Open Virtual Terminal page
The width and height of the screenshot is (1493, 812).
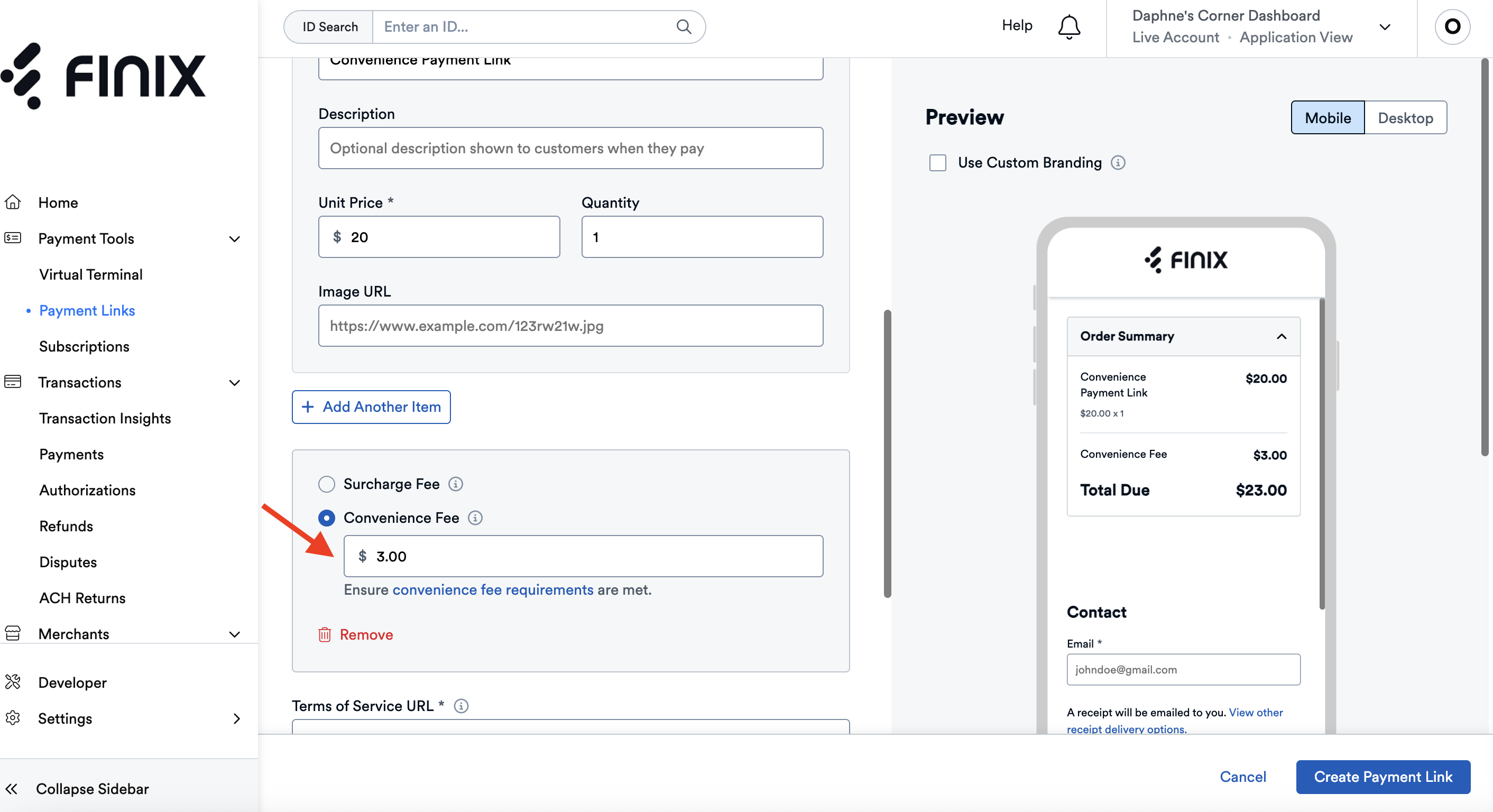91,274
